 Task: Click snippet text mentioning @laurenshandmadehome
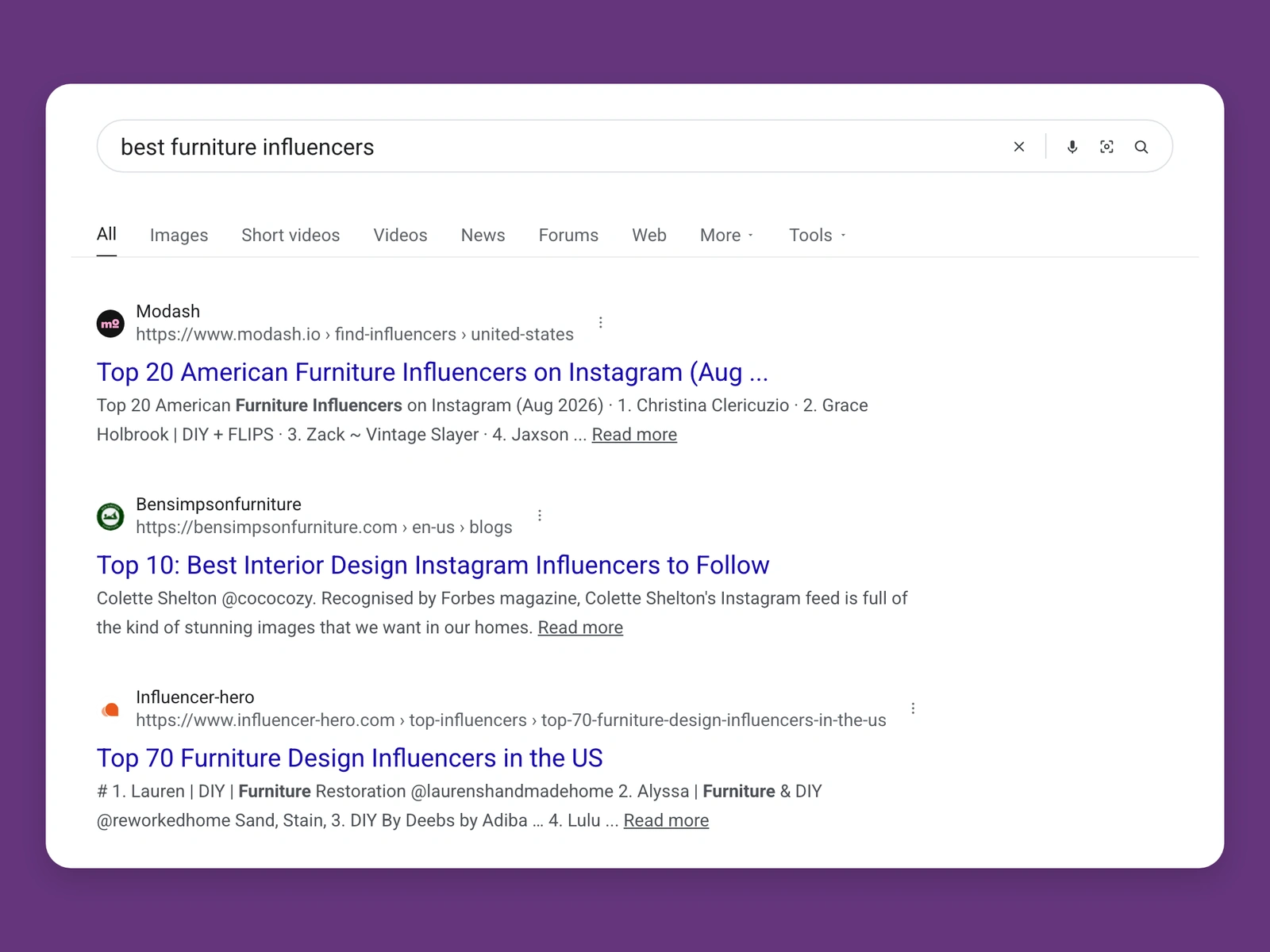coord(460,805)
